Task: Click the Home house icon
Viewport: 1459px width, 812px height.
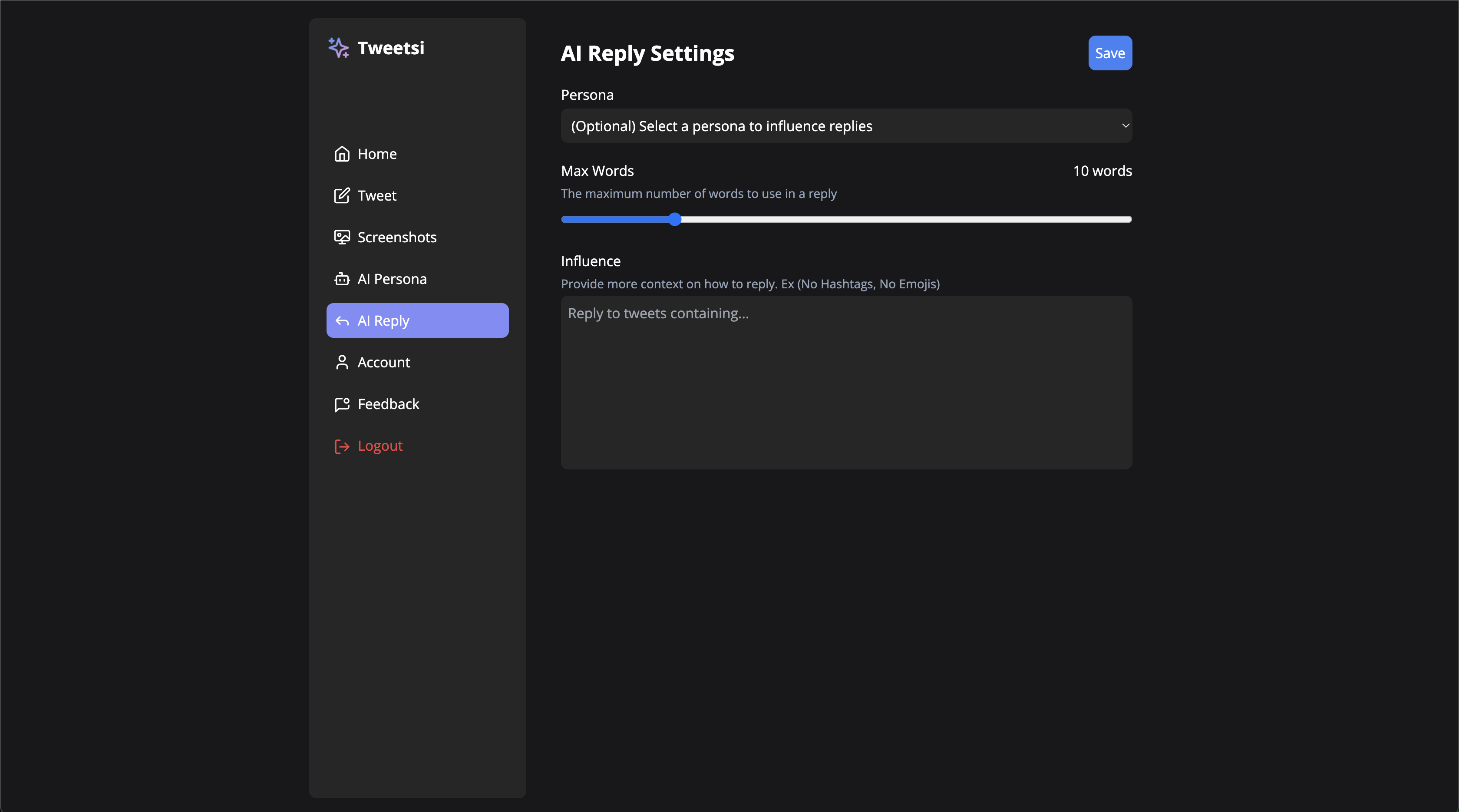Action: (x=342, y=154)
